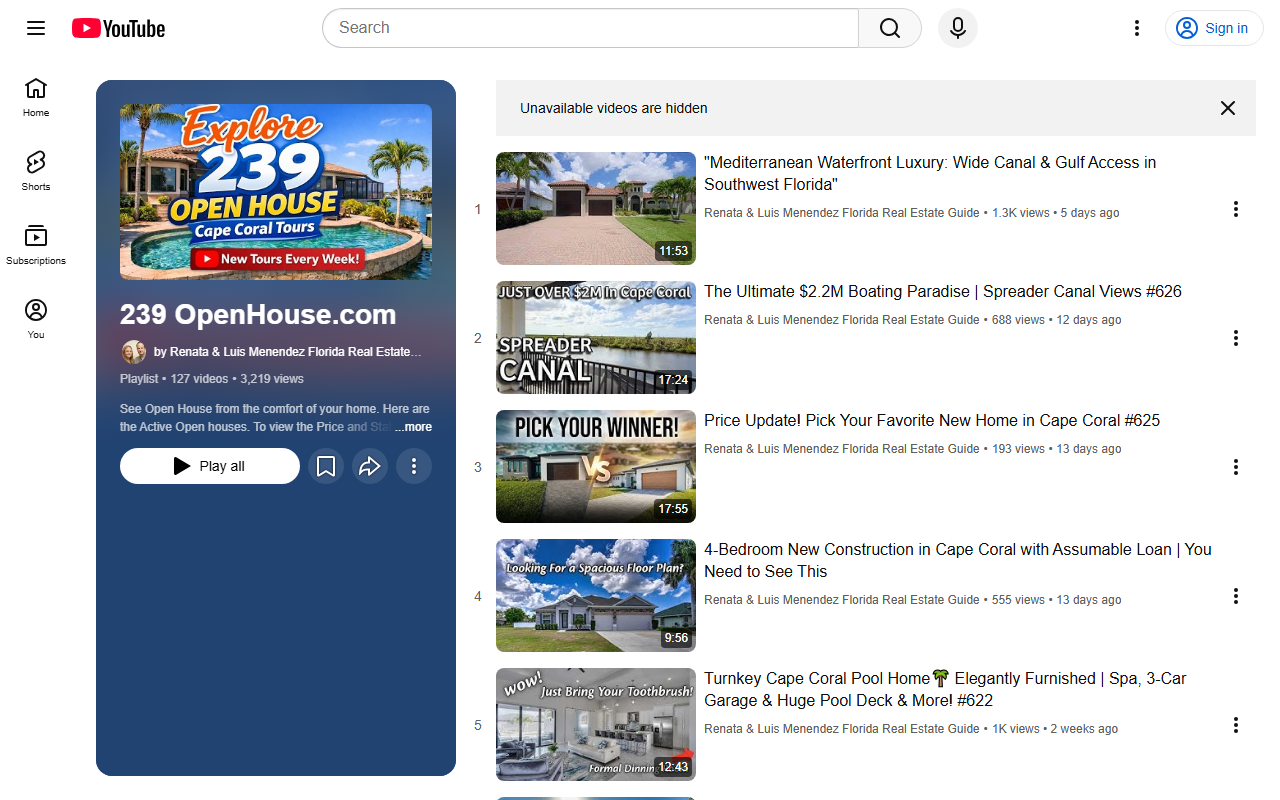Click channel name under Mediterranean Waterfront Luxury video
This screenshot has width=1280, height=800.
click(842, 213)
